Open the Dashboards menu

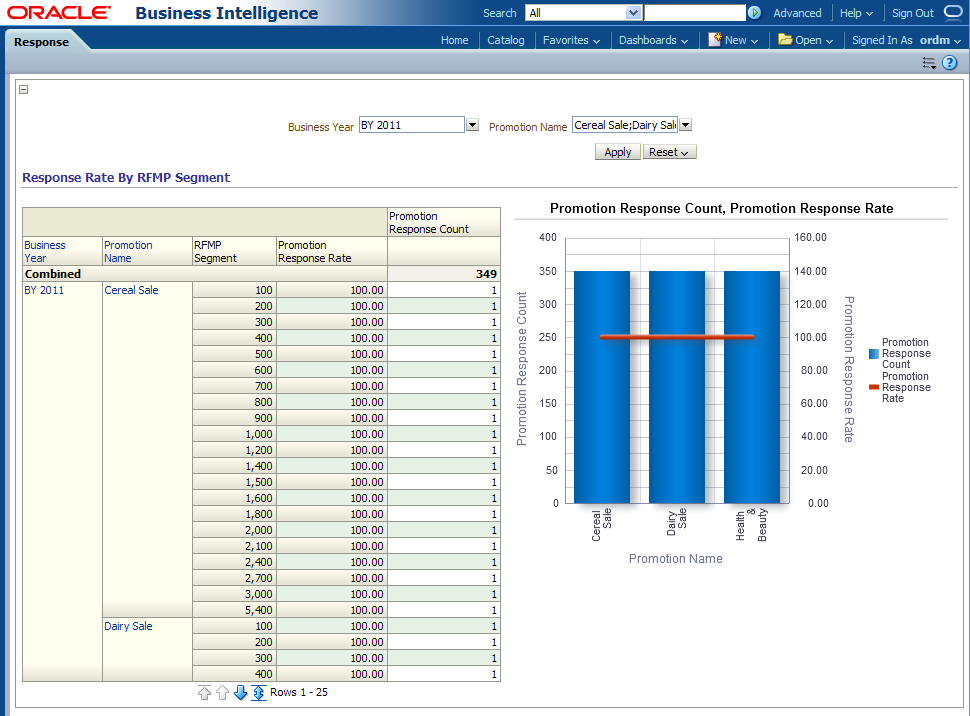pyautogui.click(x=653, y=40)
